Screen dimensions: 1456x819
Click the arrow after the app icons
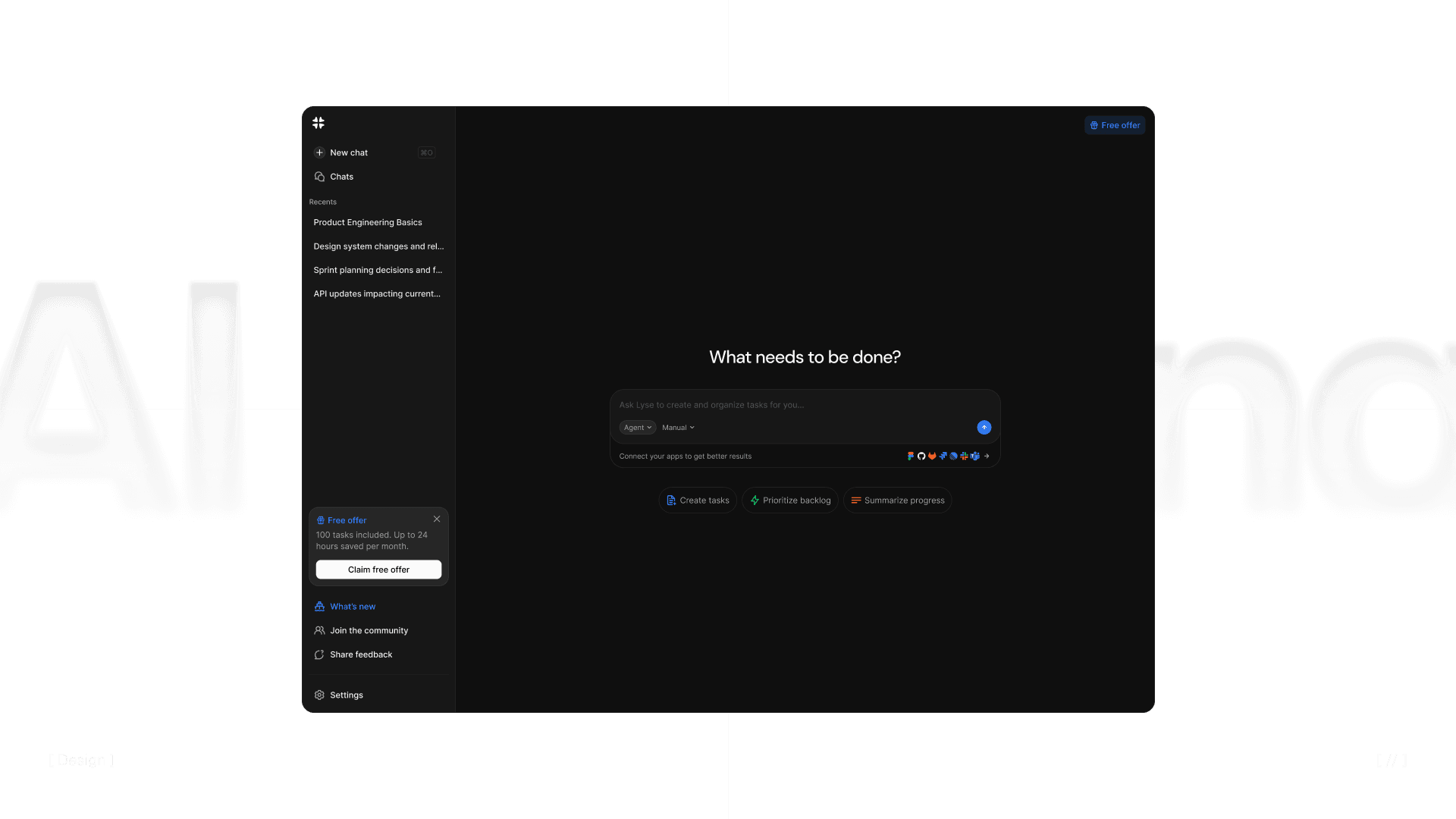[987, 456]
